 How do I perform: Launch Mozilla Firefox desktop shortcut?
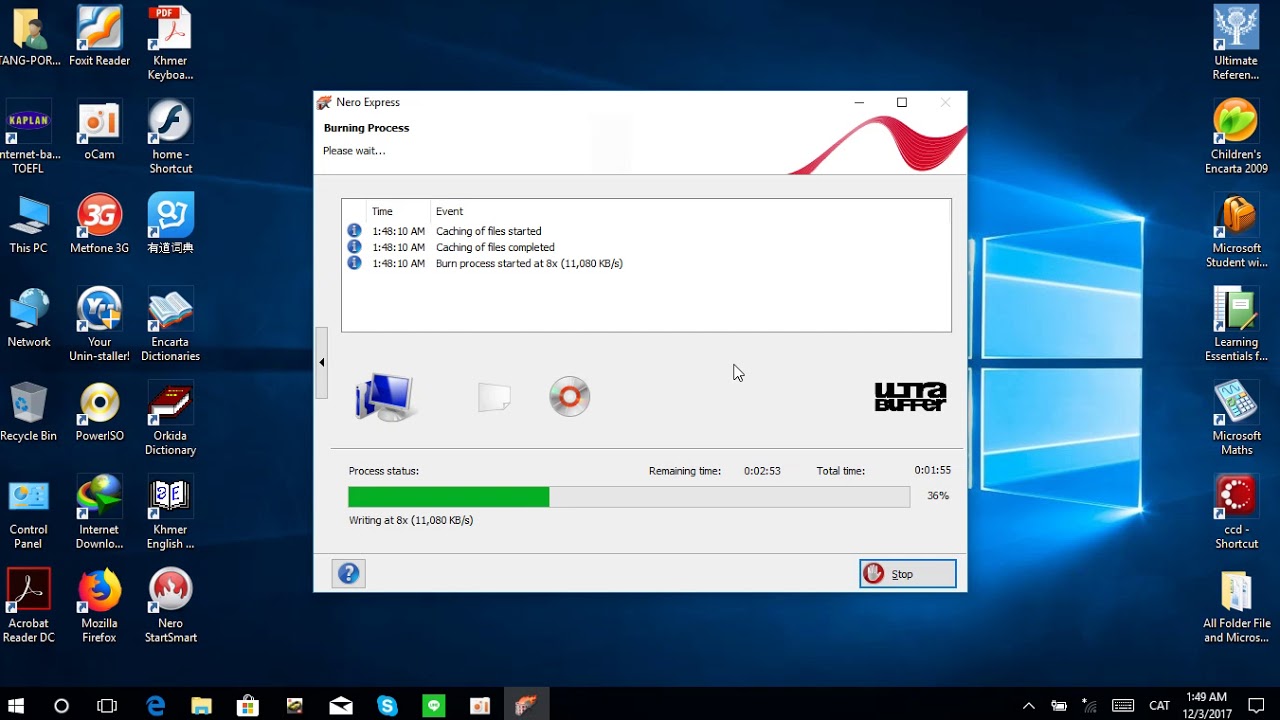tap(99, 607)
